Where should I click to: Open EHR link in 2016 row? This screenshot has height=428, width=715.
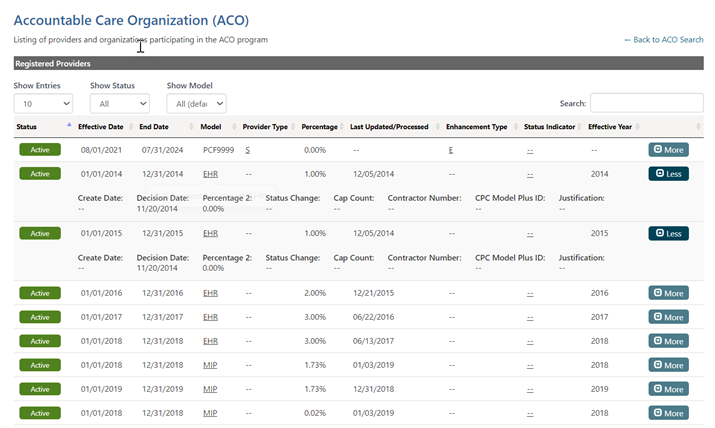coord(210,293)
